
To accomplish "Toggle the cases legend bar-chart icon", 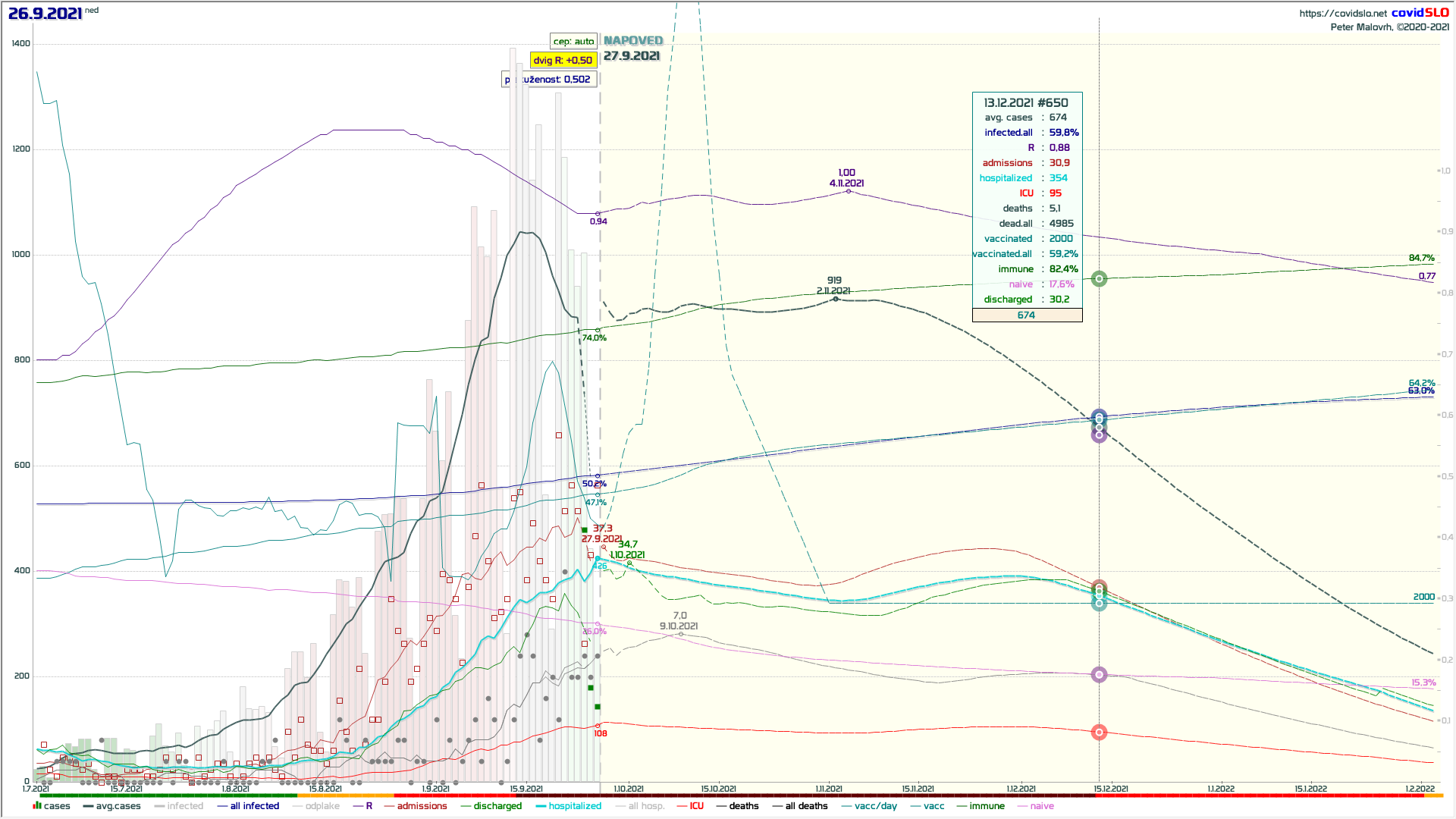I will (37, 805).
